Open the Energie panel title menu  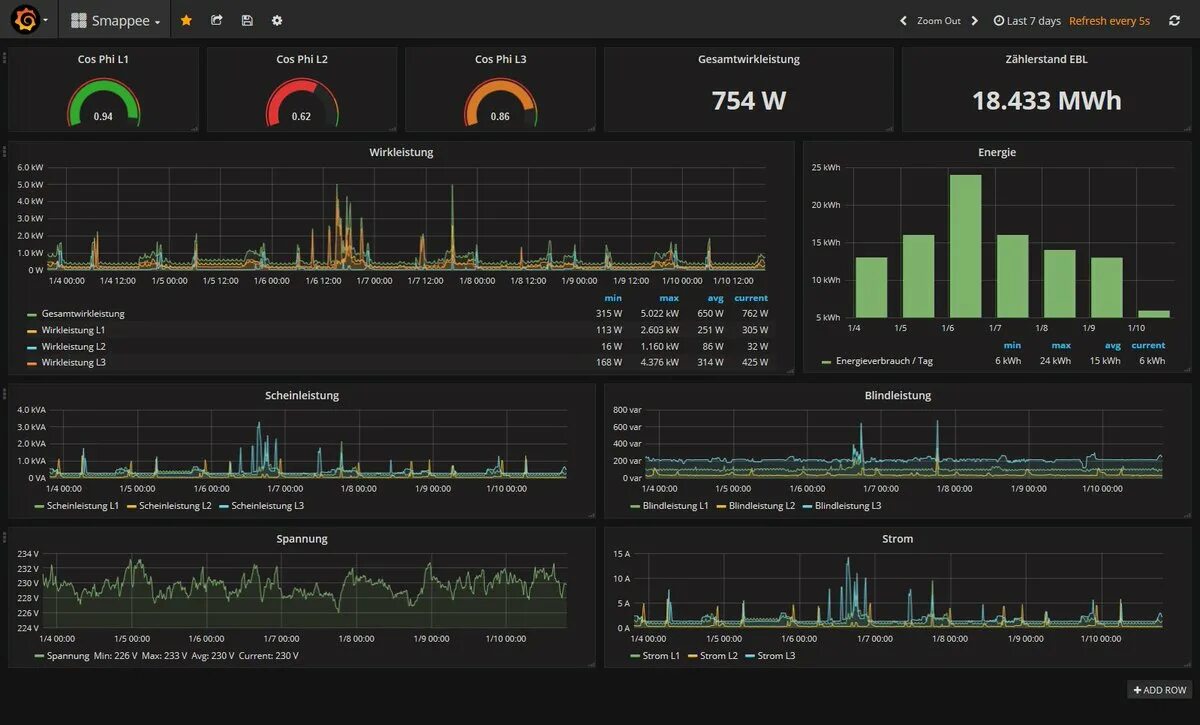[x=997, y=152]
